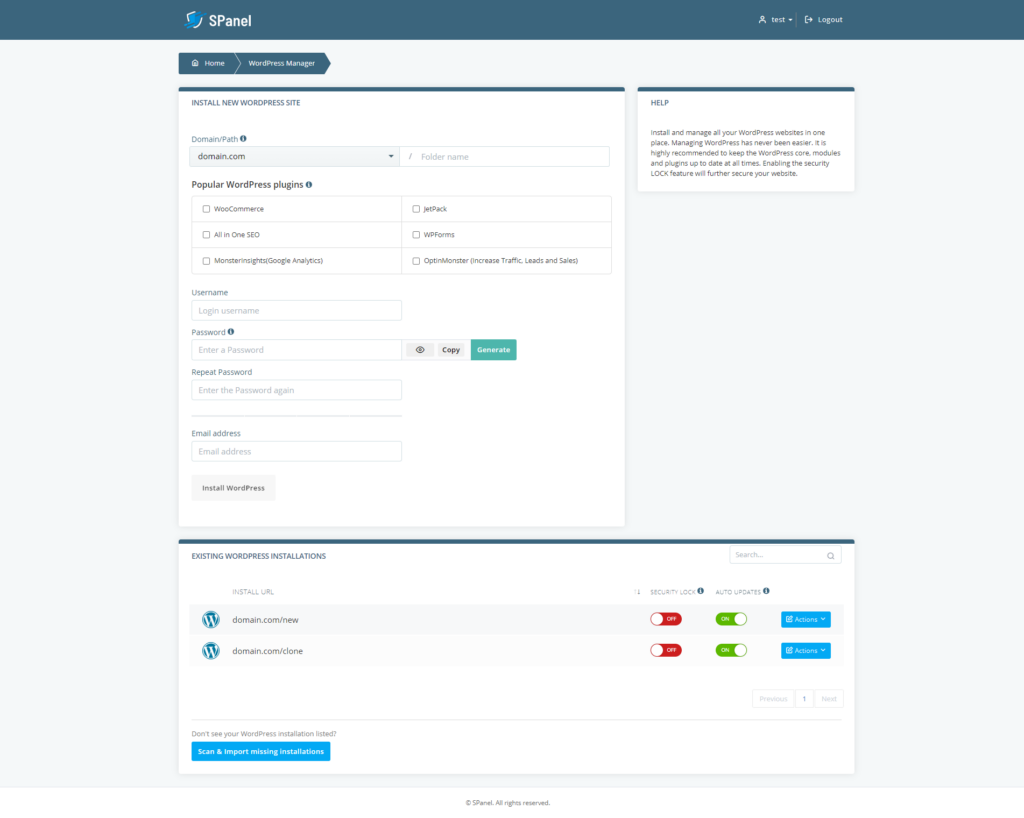Click the WordPress icon beside domain.com/new

tap(210, 619)
